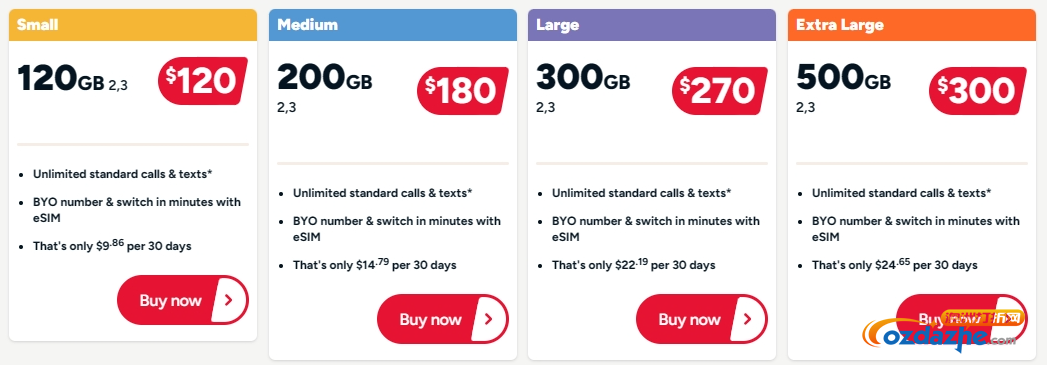Select the purple Large plan header
This screenshot has width=1047, height=365.
coord(652,25)
